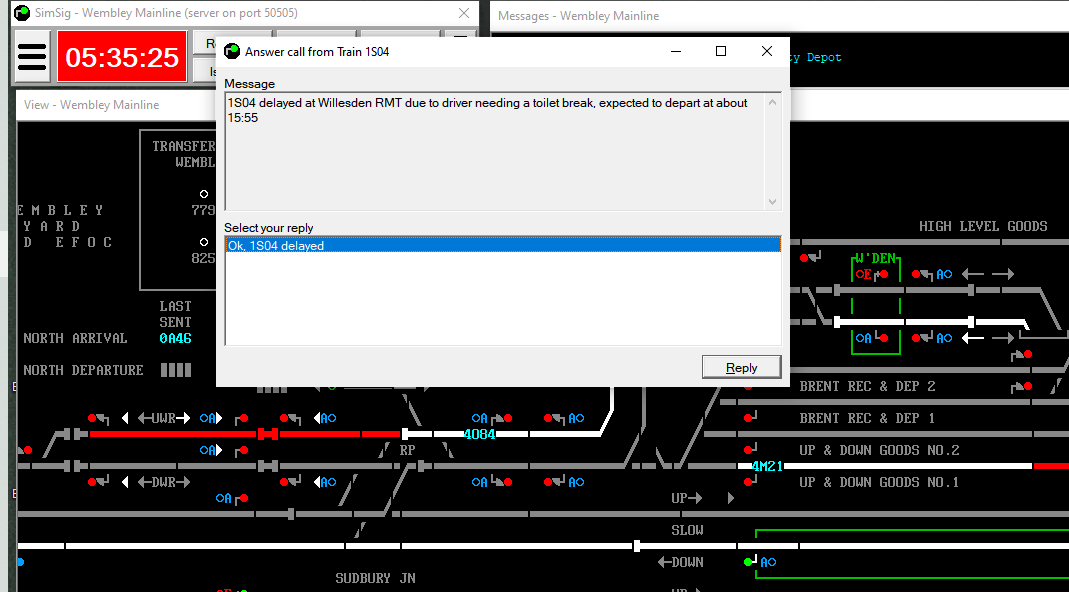
Task: Click the blue dot at the left edge
Action: (20, 562)
